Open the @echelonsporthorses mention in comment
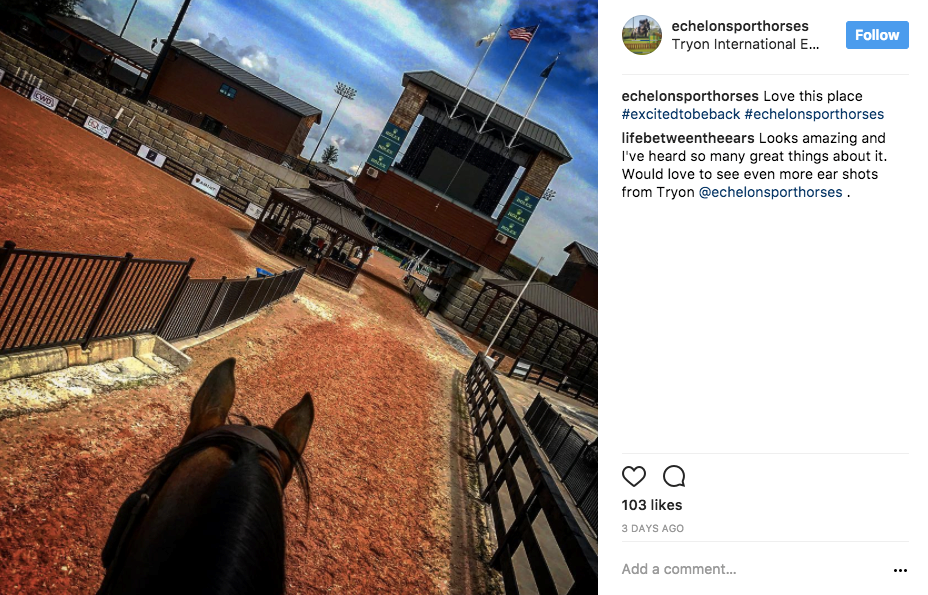Screen dimensions: 928x595 pos(771,192)
